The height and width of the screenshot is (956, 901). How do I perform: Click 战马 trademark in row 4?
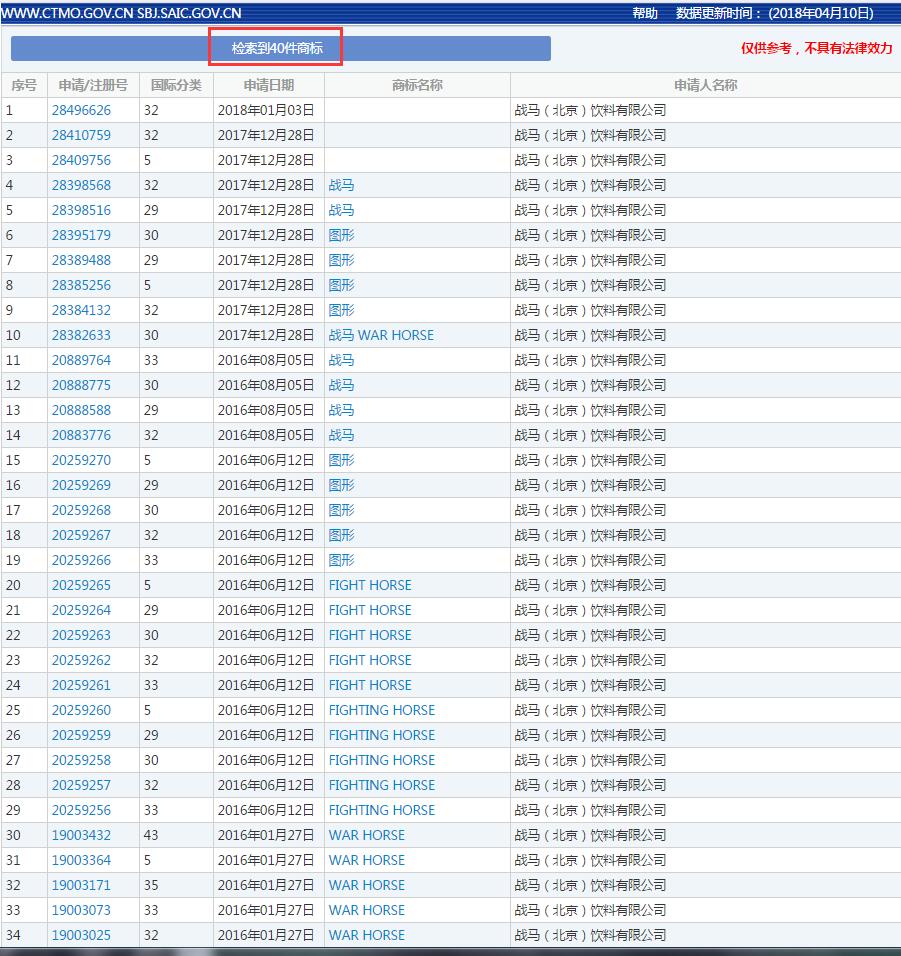click(341, 185)
